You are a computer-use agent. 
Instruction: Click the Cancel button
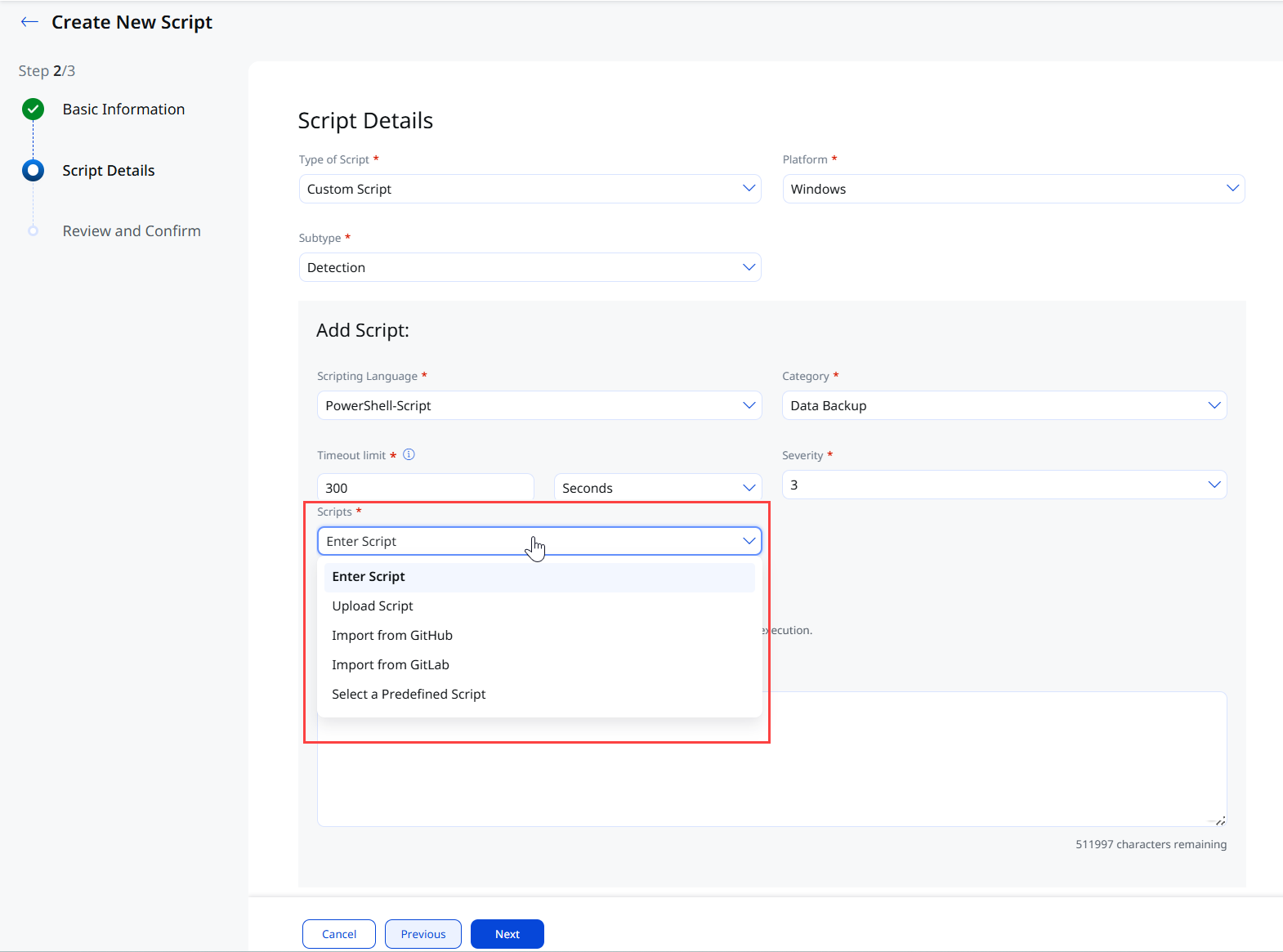(339, 934)
